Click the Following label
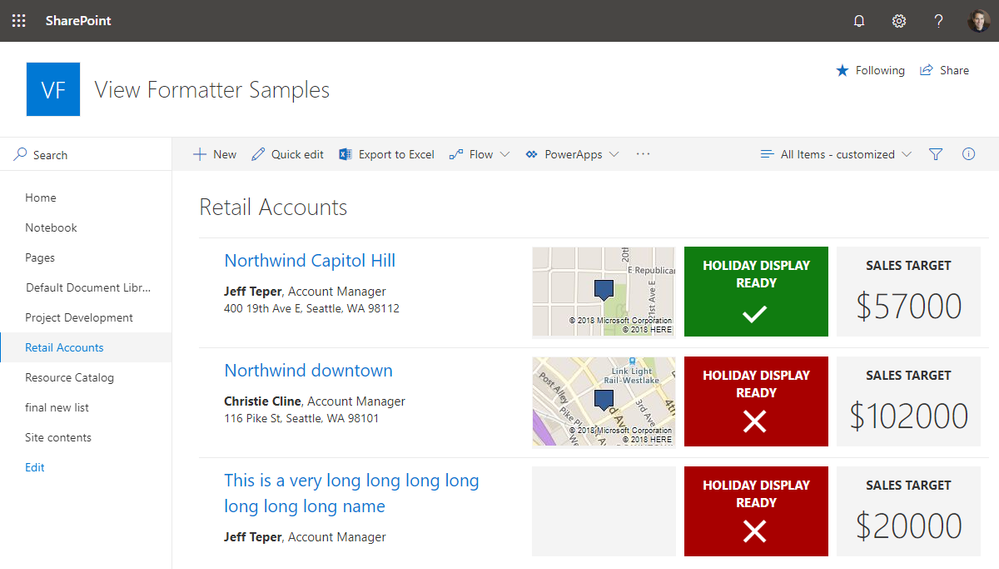 (880, 70)
